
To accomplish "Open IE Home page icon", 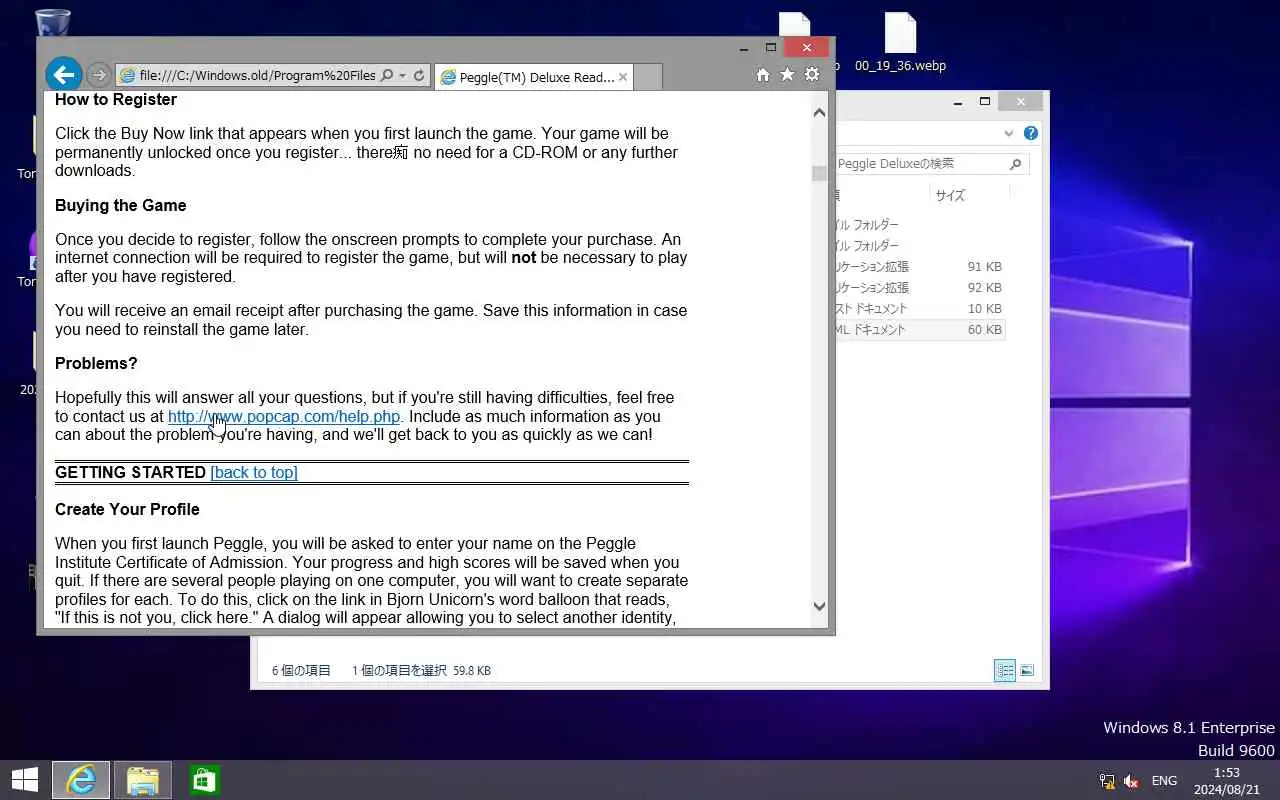I will [x=762, y=75].
